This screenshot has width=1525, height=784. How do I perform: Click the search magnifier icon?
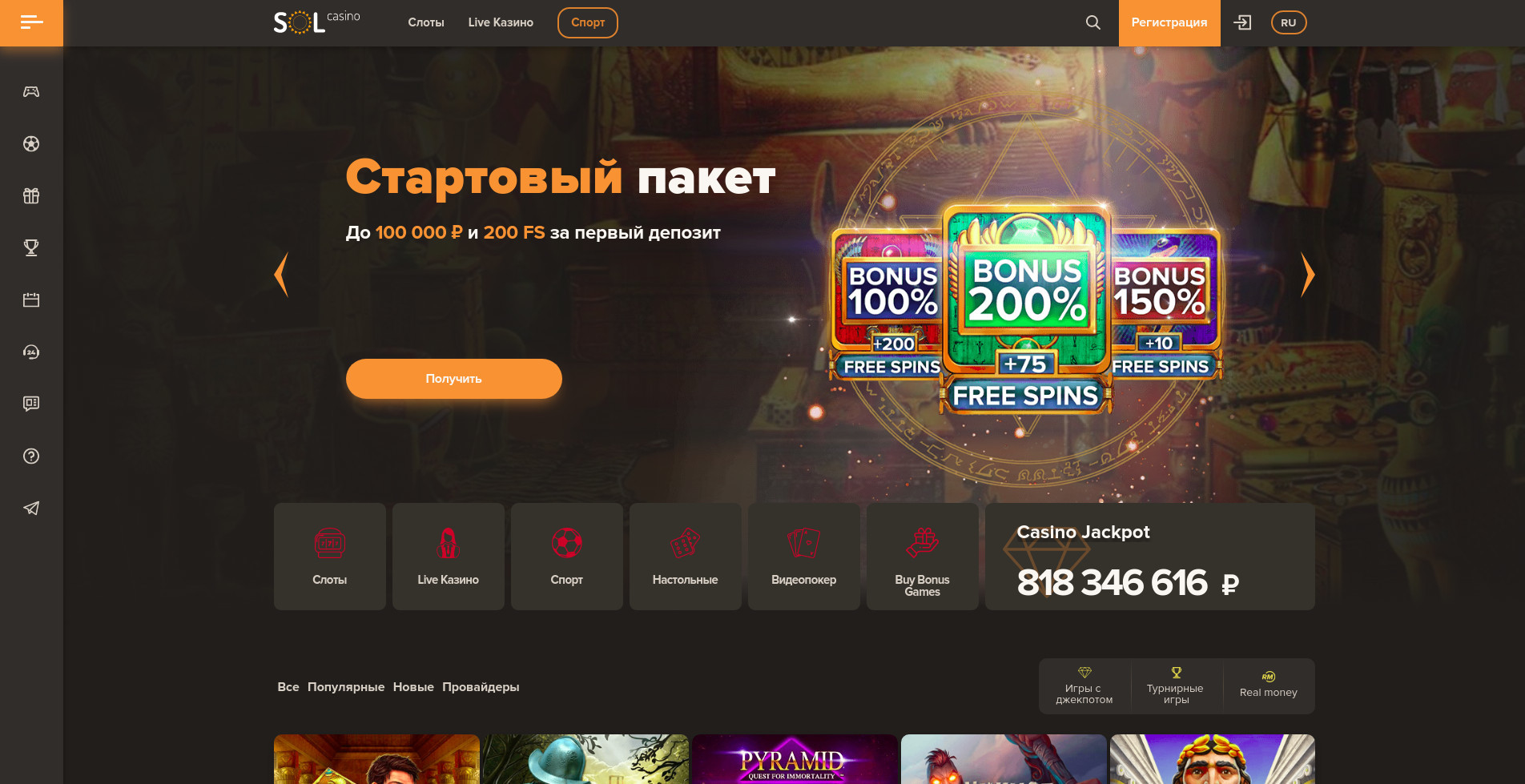(1093, 22)
